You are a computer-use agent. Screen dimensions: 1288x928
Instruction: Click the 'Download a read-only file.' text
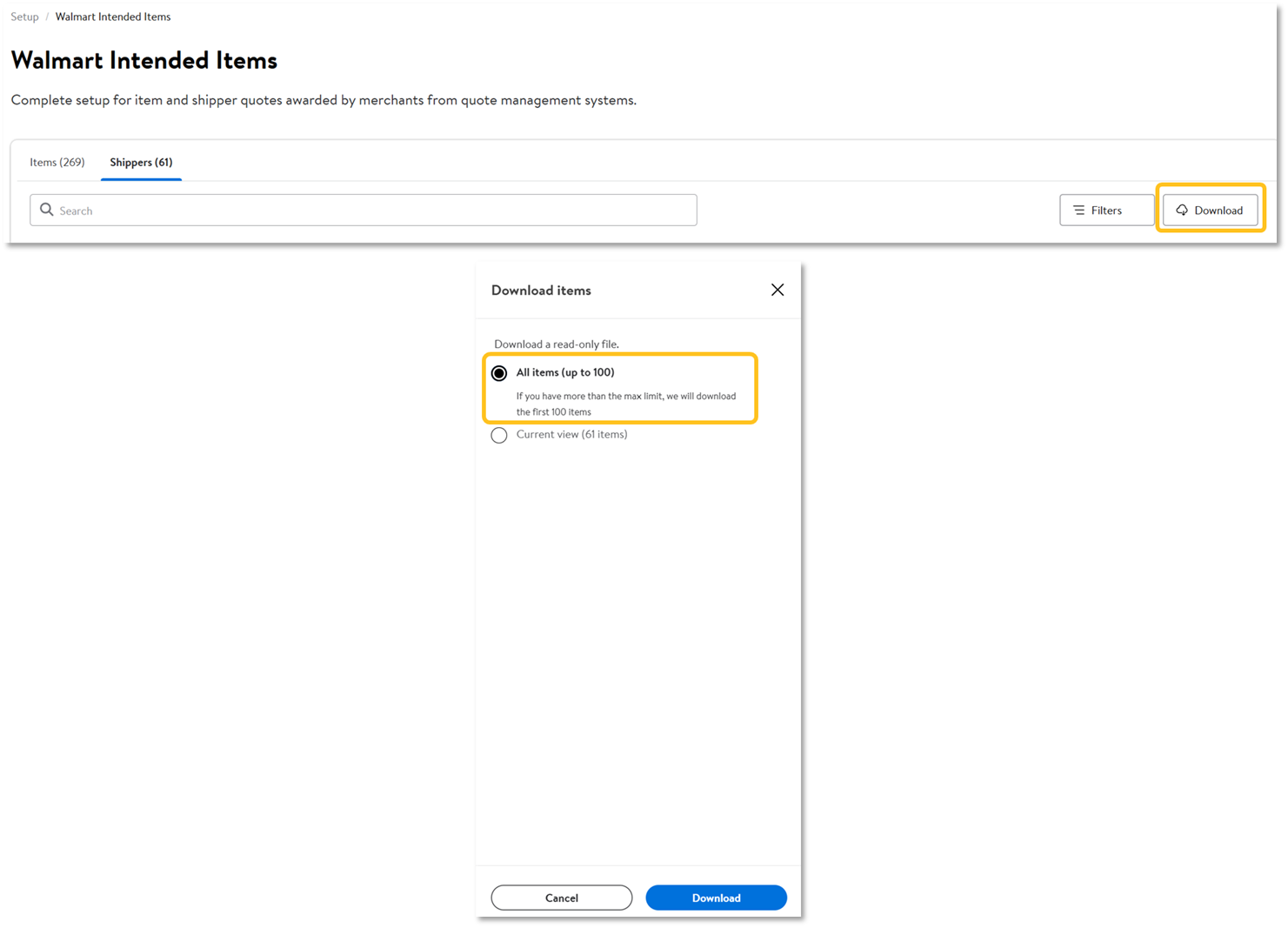click(557, 344)
